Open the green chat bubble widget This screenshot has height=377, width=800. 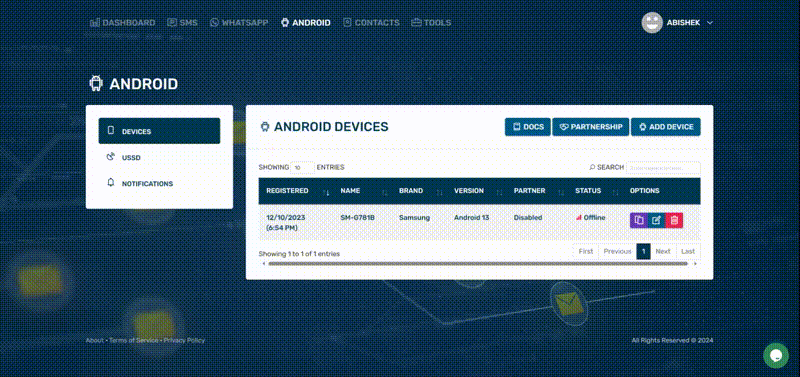(776, 356)
